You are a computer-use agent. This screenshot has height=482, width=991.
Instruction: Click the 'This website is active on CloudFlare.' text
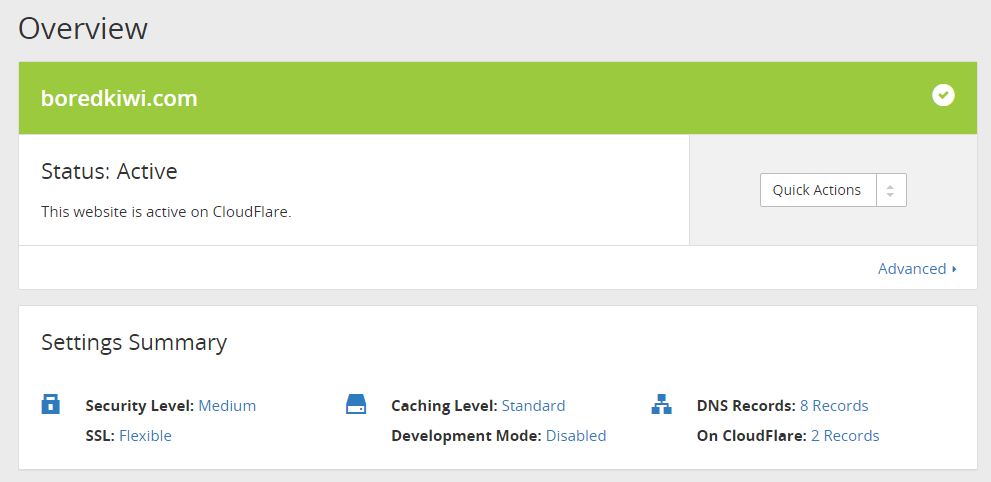coord(166,212)
